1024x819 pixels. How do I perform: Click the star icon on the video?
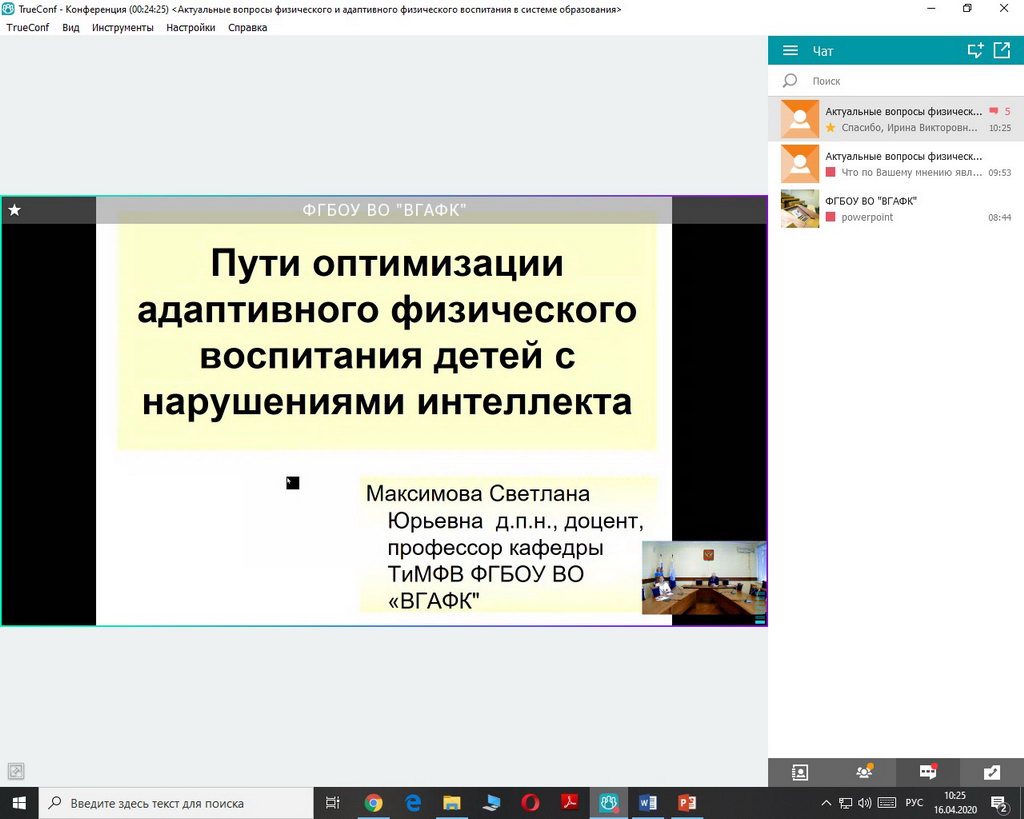coord(14,210)
